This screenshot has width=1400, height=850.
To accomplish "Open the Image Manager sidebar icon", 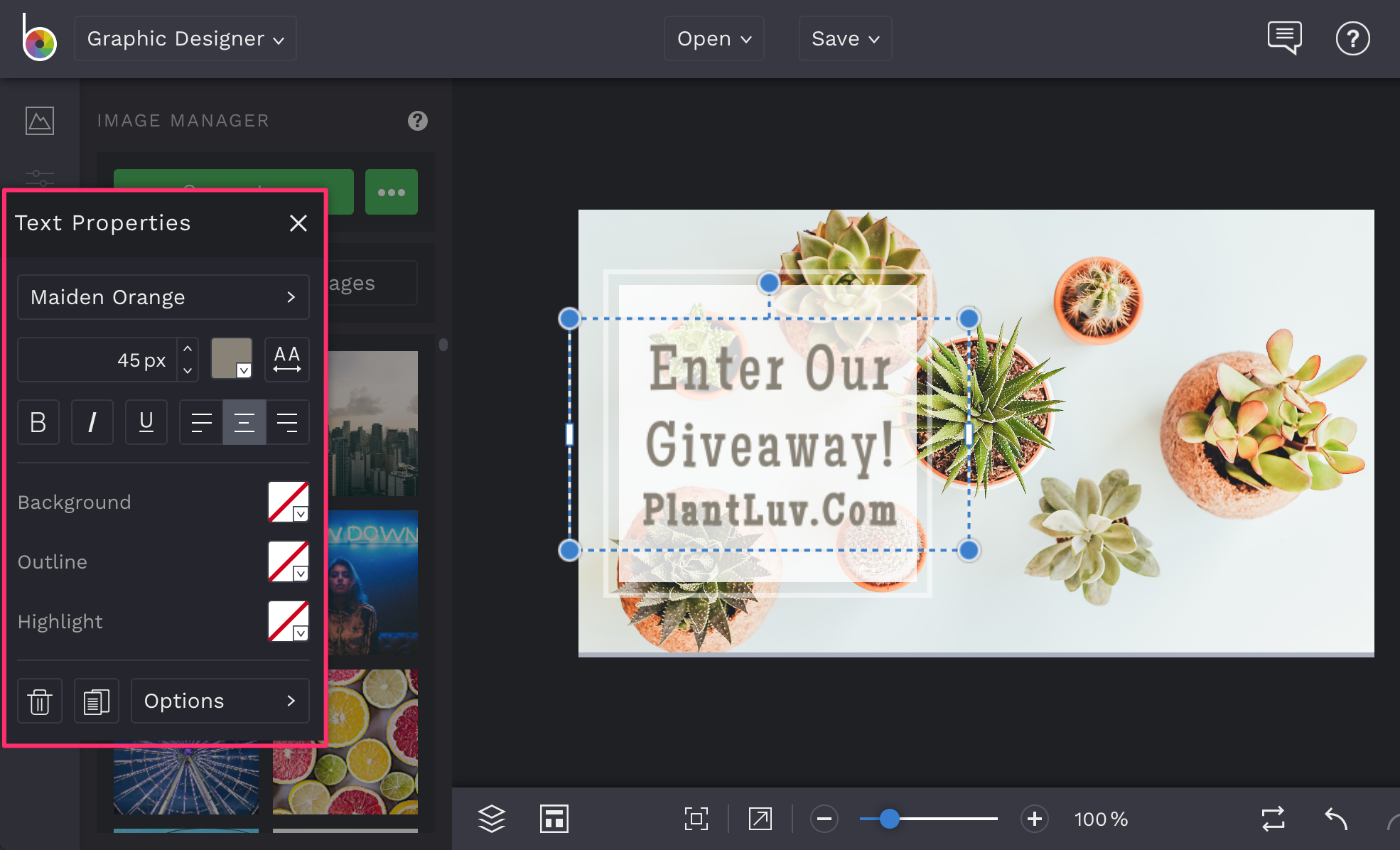I will point(40,120).
